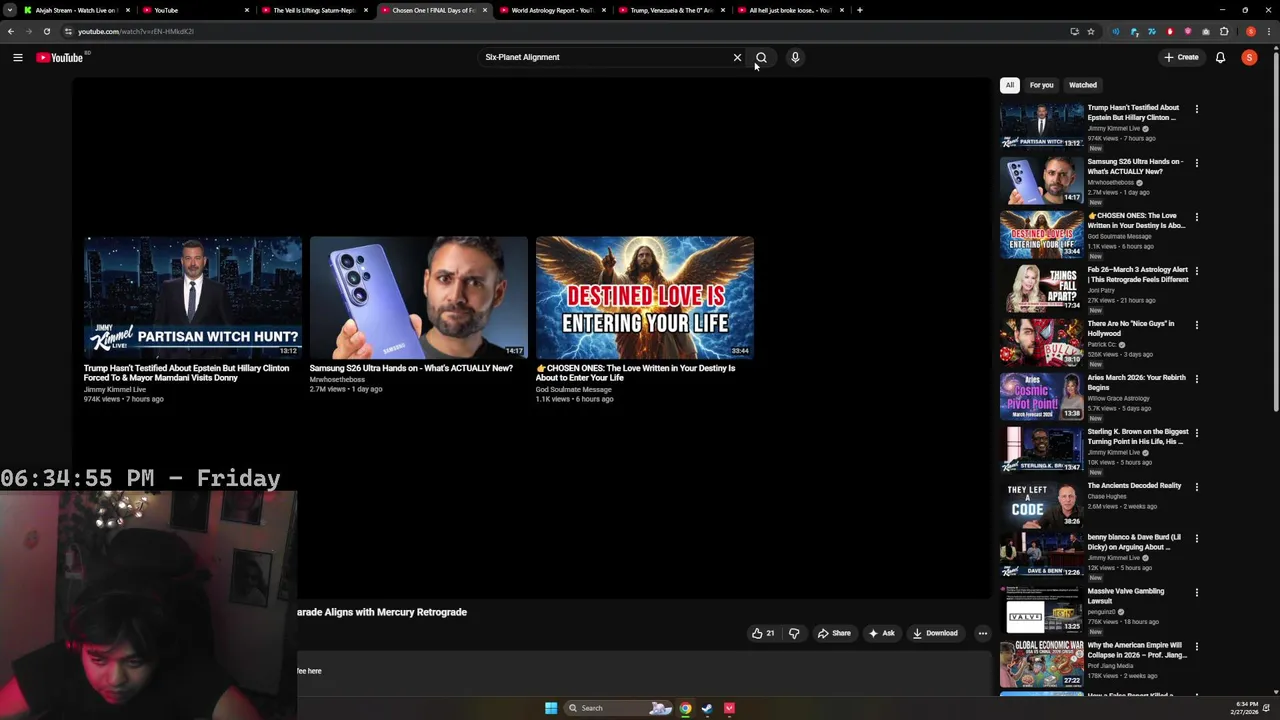Go back in the browser
Viewport: 1280px width, 720px height.
click(11, 31)
